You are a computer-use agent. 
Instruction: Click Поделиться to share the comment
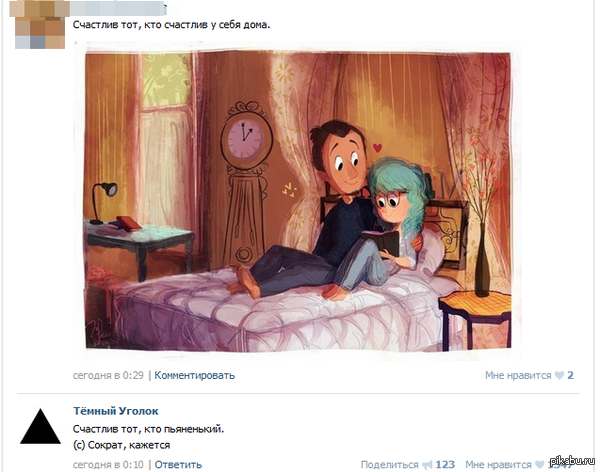coord(390,465)
